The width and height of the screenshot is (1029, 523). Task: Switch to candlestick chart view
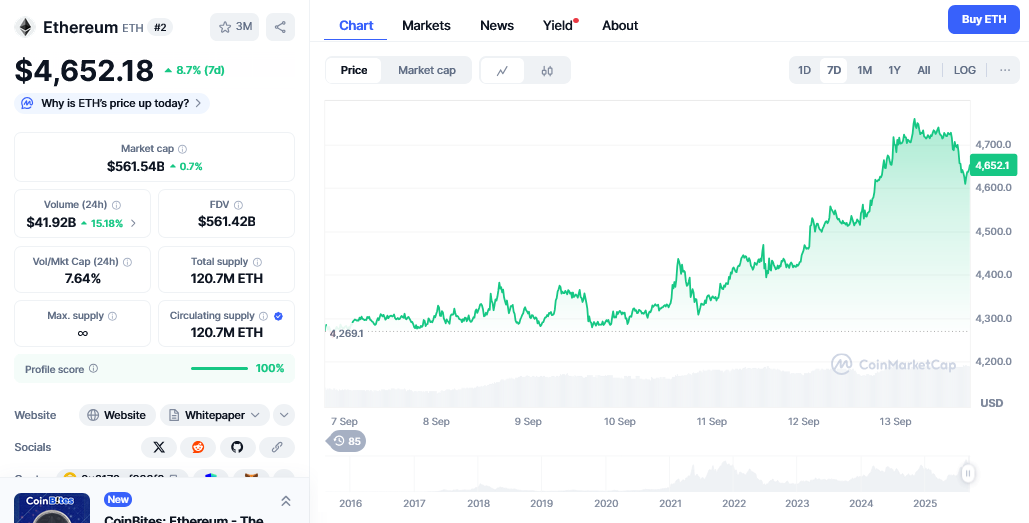(x=547, y=70)
